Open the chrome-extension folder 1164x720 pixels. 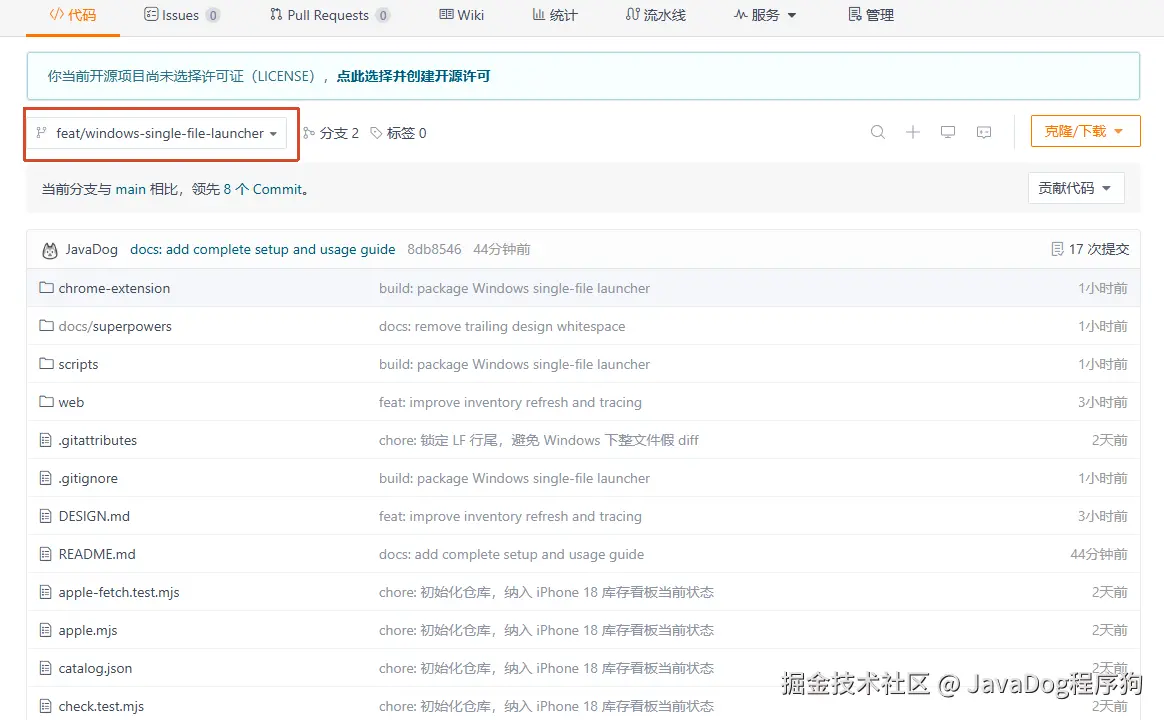(114, 288)
